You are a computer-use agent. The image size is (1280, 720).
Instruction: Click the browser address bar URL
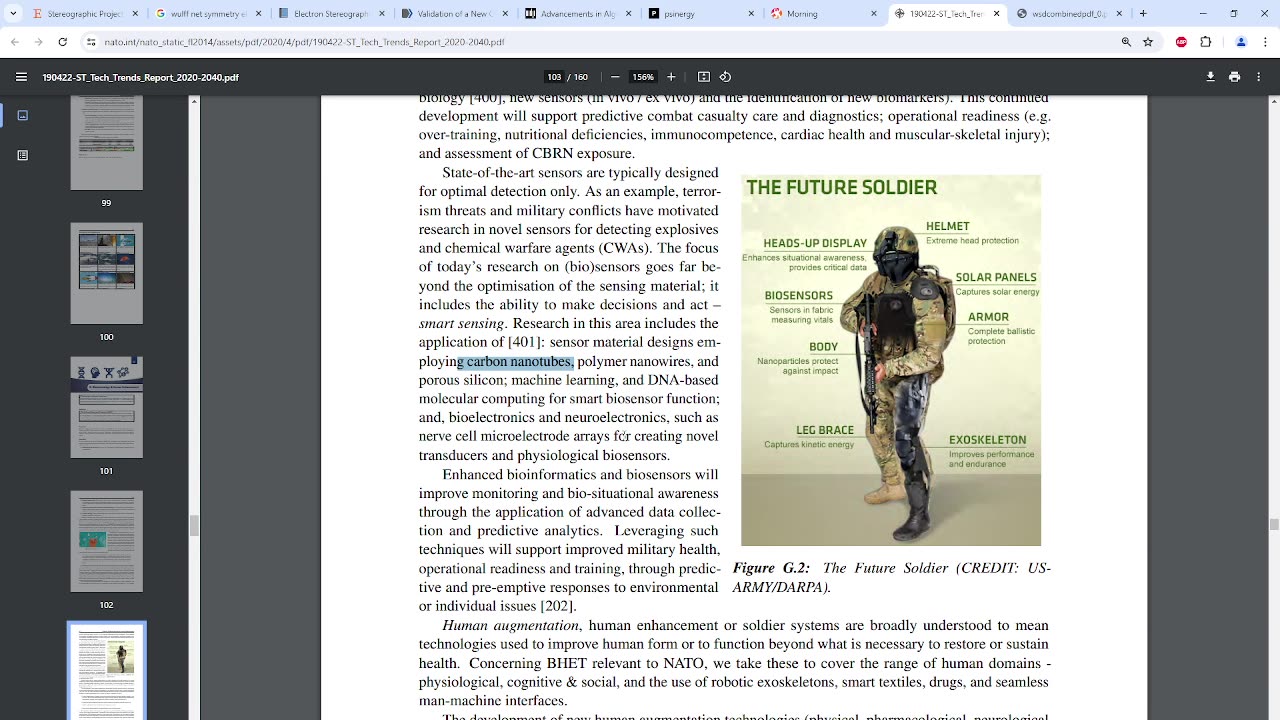click(304, 42)
